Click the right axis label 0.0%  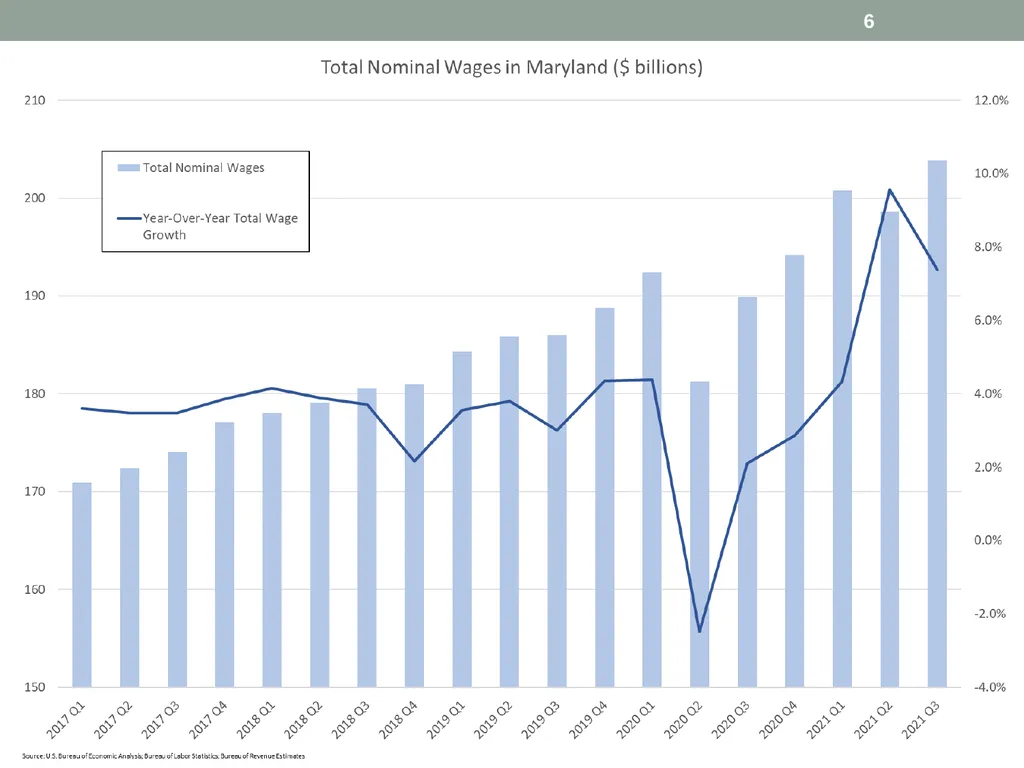coord(988,540)
